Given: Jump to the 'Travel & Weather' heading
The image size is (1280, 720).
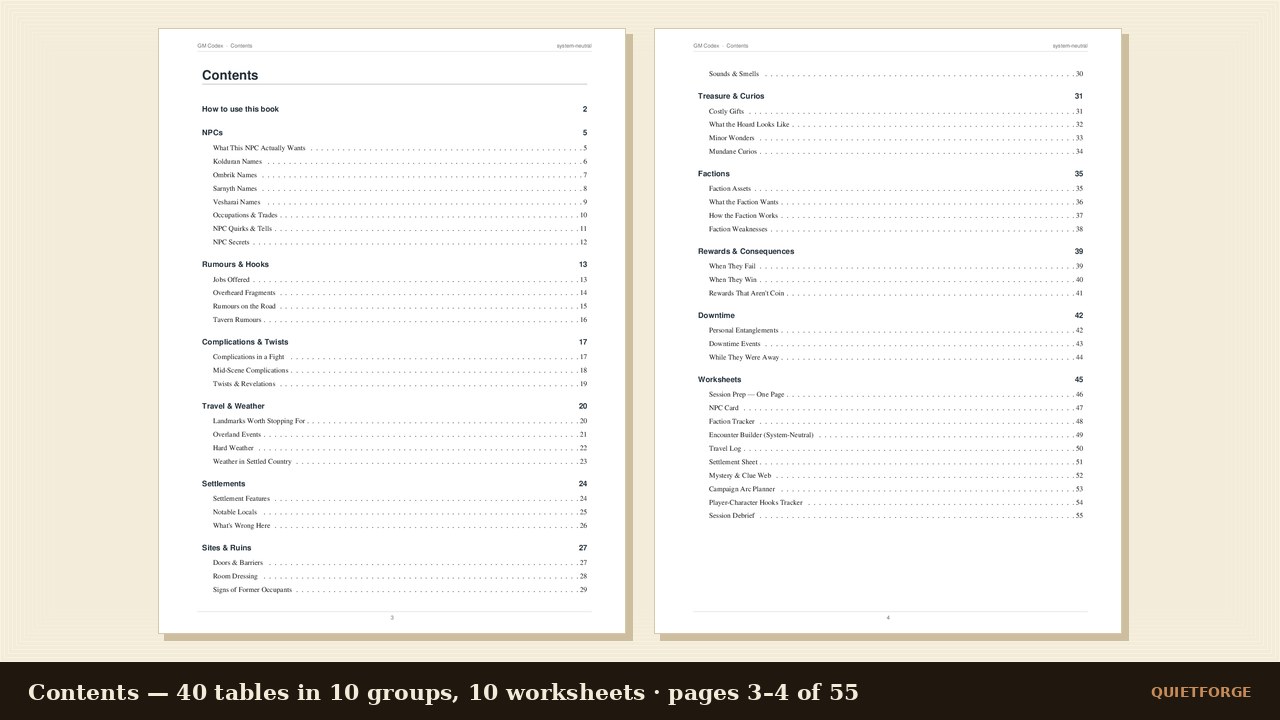Looking at the screenshot, I should coord(394,406).
